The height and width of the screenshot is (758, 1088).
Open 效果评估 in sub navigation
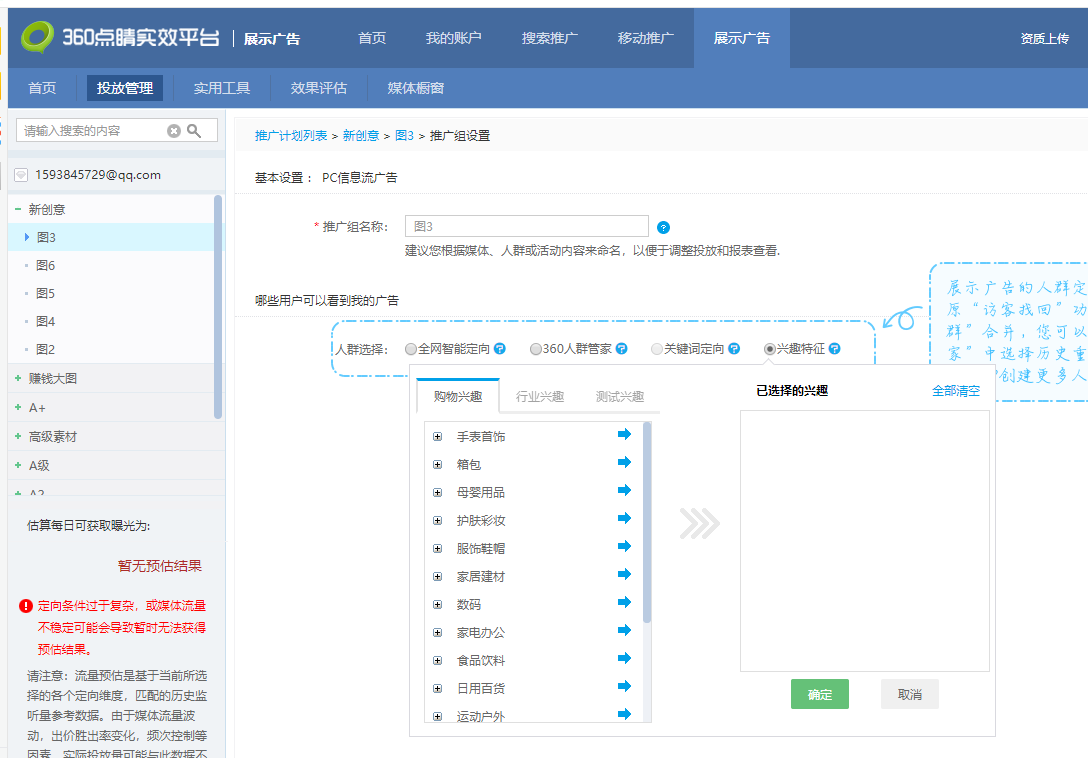pyautogui.click(x=318, y=88)
